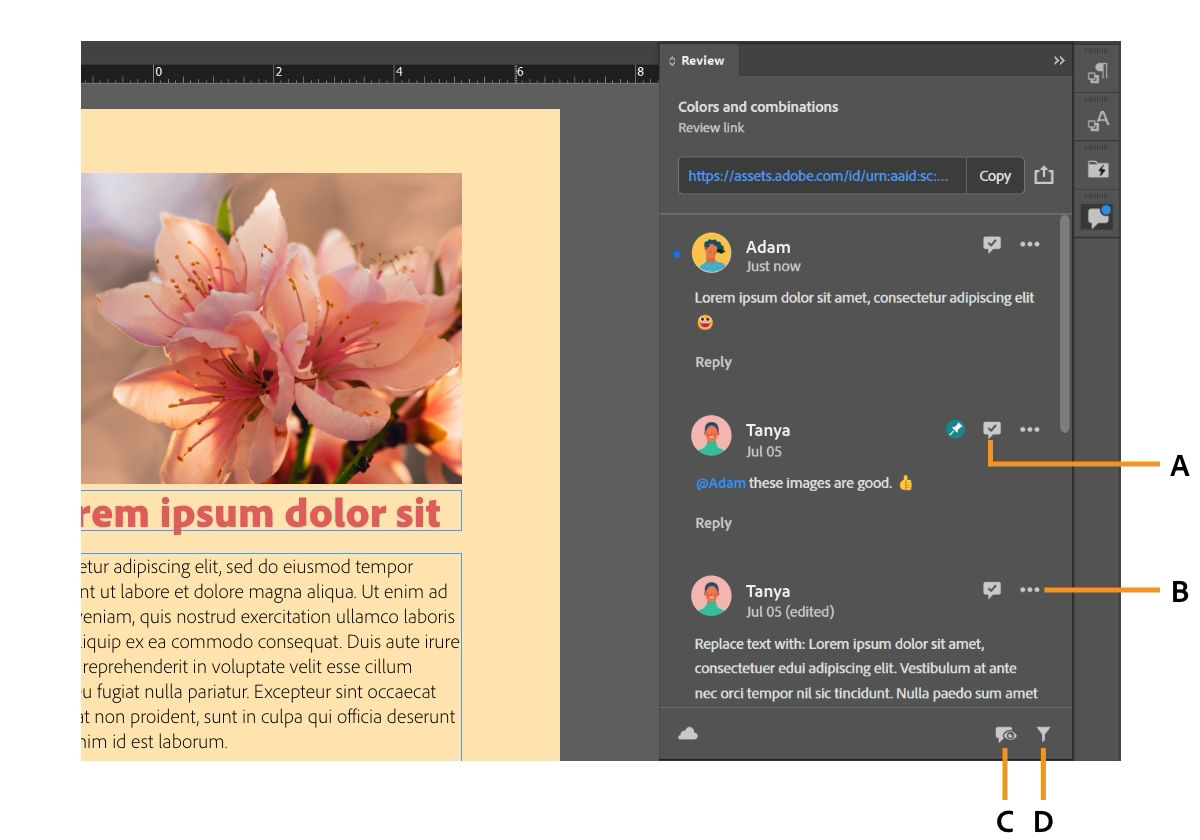
Task: Click the smiley reaction under Adam's comment
Action: [x=705, y=322]
